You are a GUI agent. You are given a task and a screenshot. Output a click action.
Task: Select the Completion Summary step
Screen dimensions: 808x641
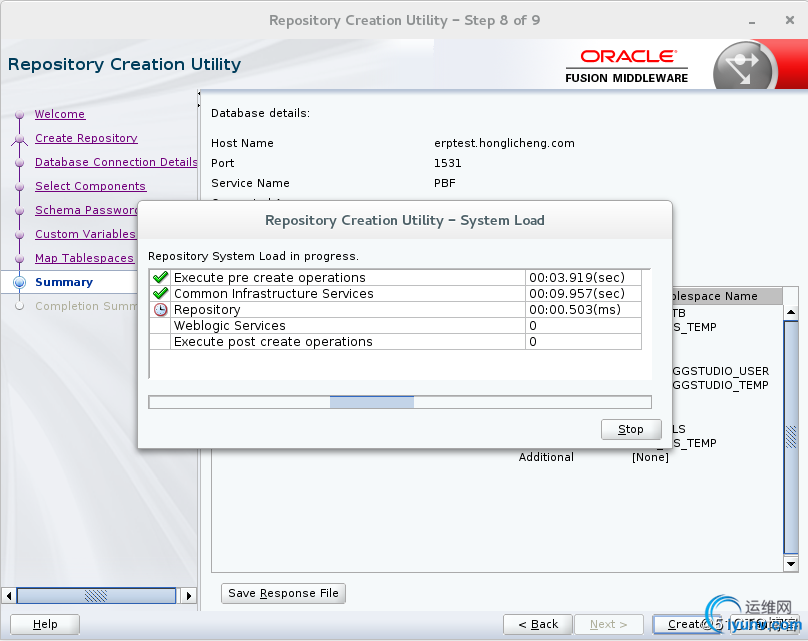(x=86, y=306)
